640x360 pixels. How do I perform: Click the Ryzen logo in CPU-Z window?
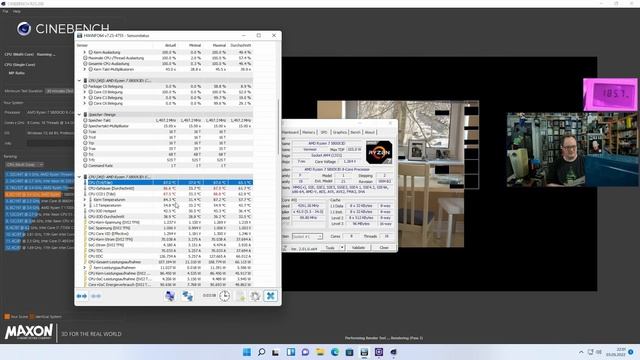pyautogui.click(x=379, y=152)
